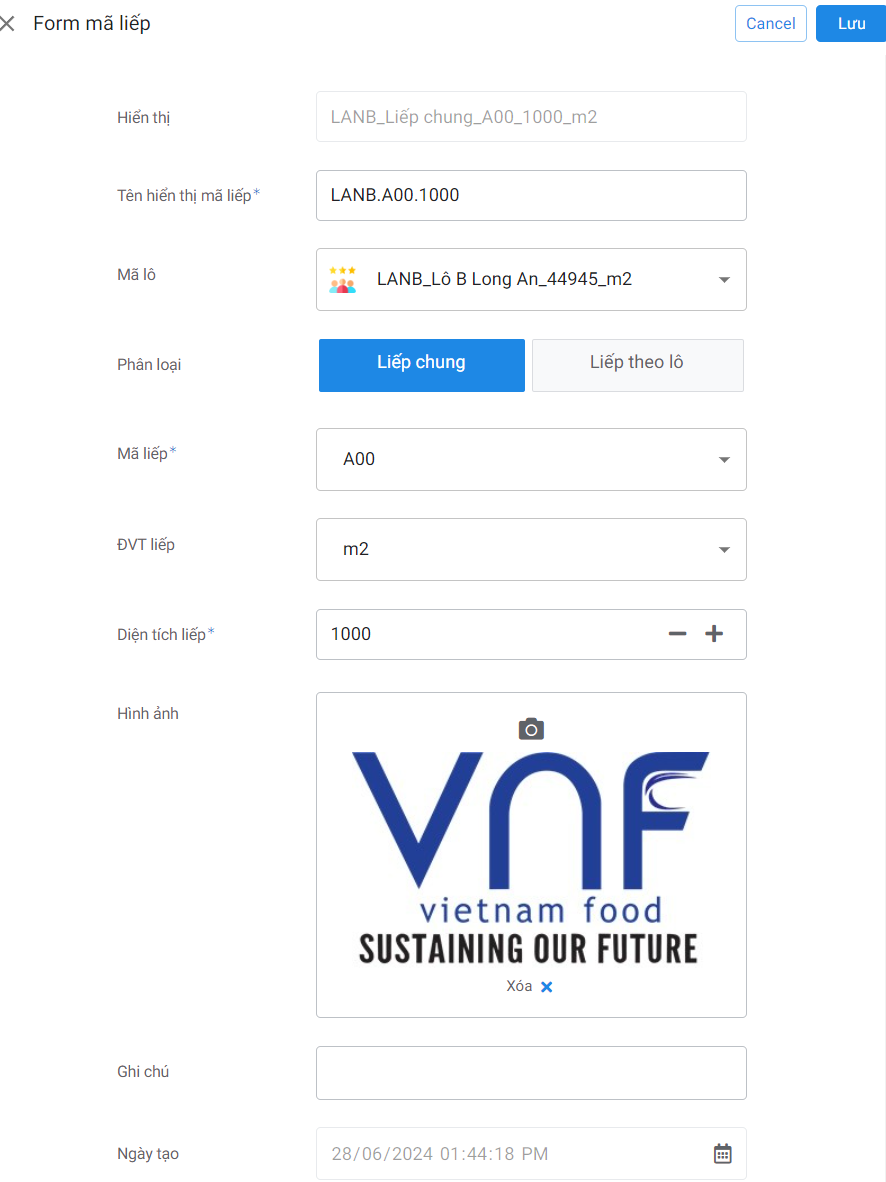Increase Diện tích liếp with plus icon
886x1182 pixels.
pos(714,633)
